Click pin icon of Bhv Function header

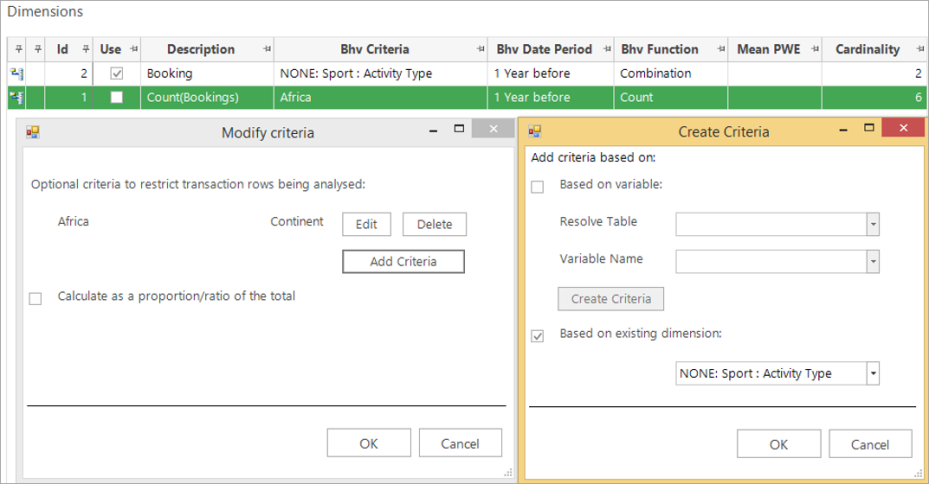tap(720, 49)
